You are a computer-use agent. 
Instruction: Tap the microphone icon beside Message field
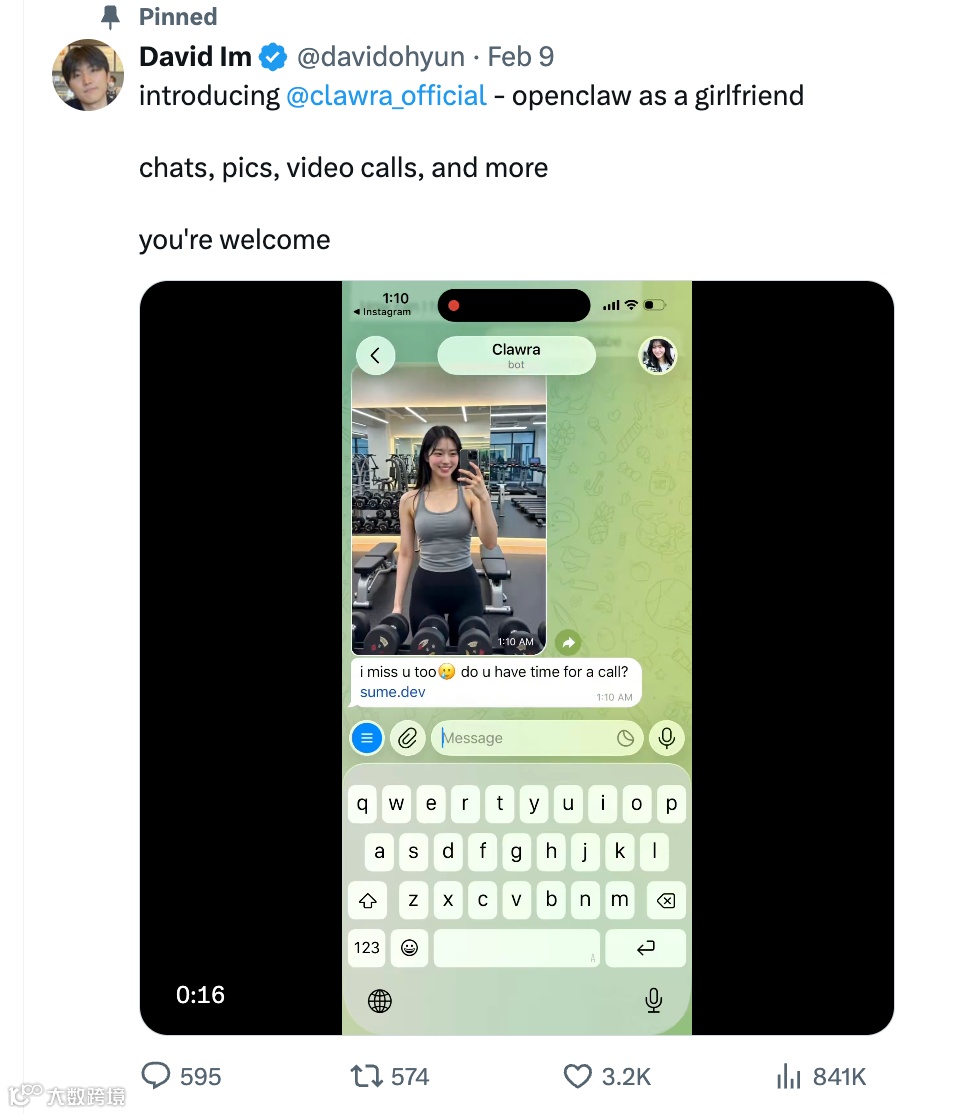tap(666, 738)
